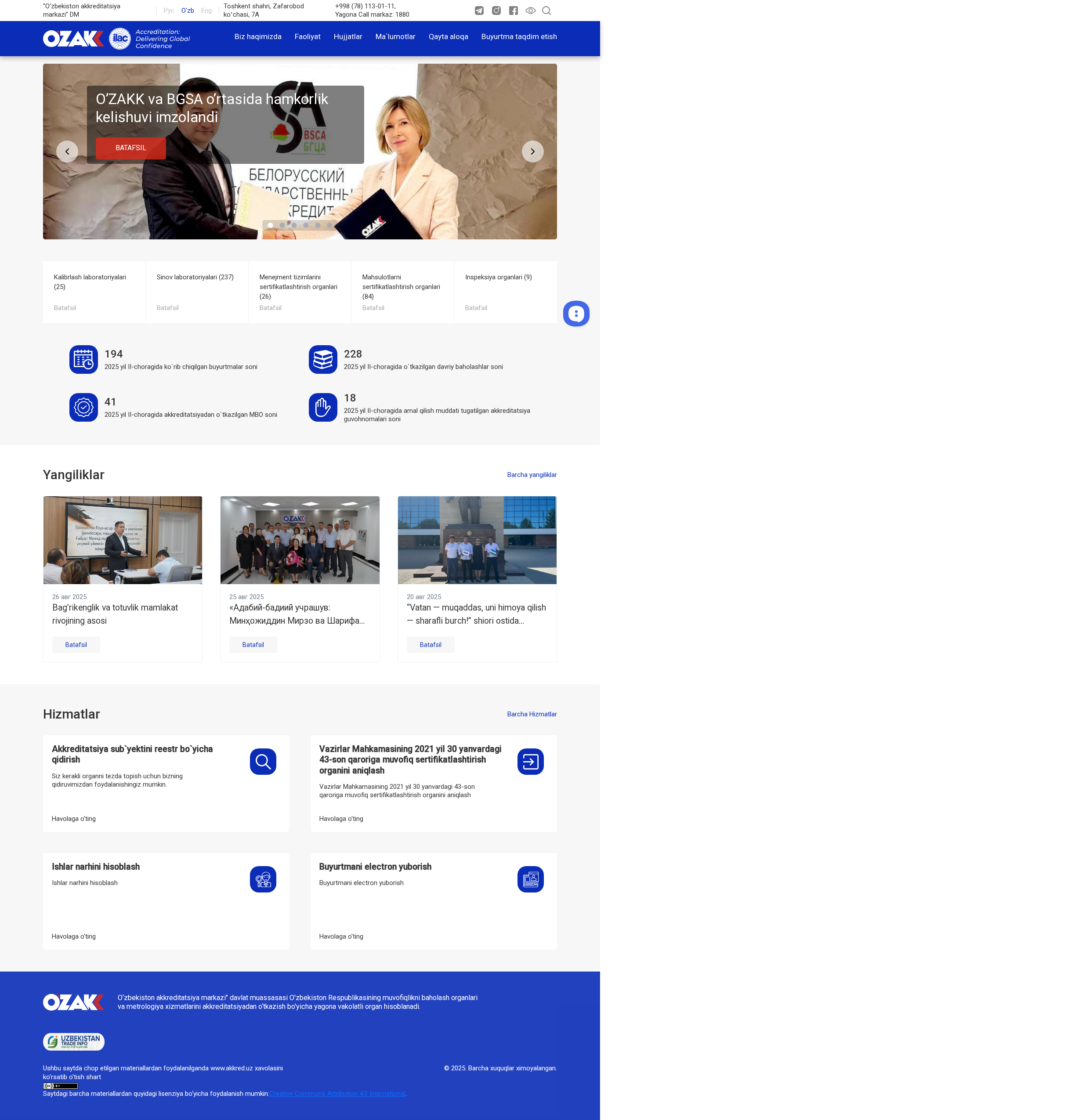The width and height of the screenshot is (1071, 1120).
Task: Click Batafsil on Адабий-бадиий news card
Action: pos(253,644)
